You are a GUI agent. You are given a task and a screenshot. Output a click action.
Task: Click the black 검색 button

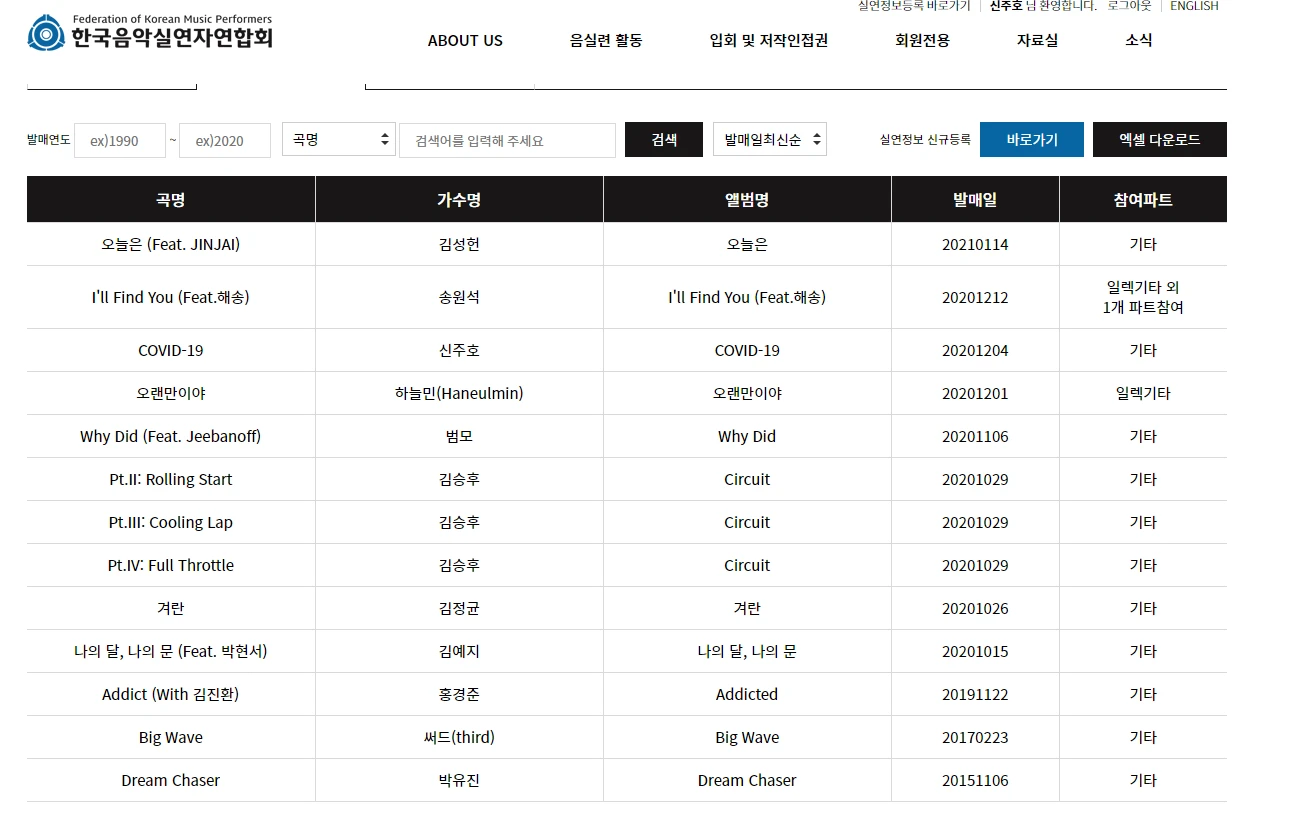[664, 140]
